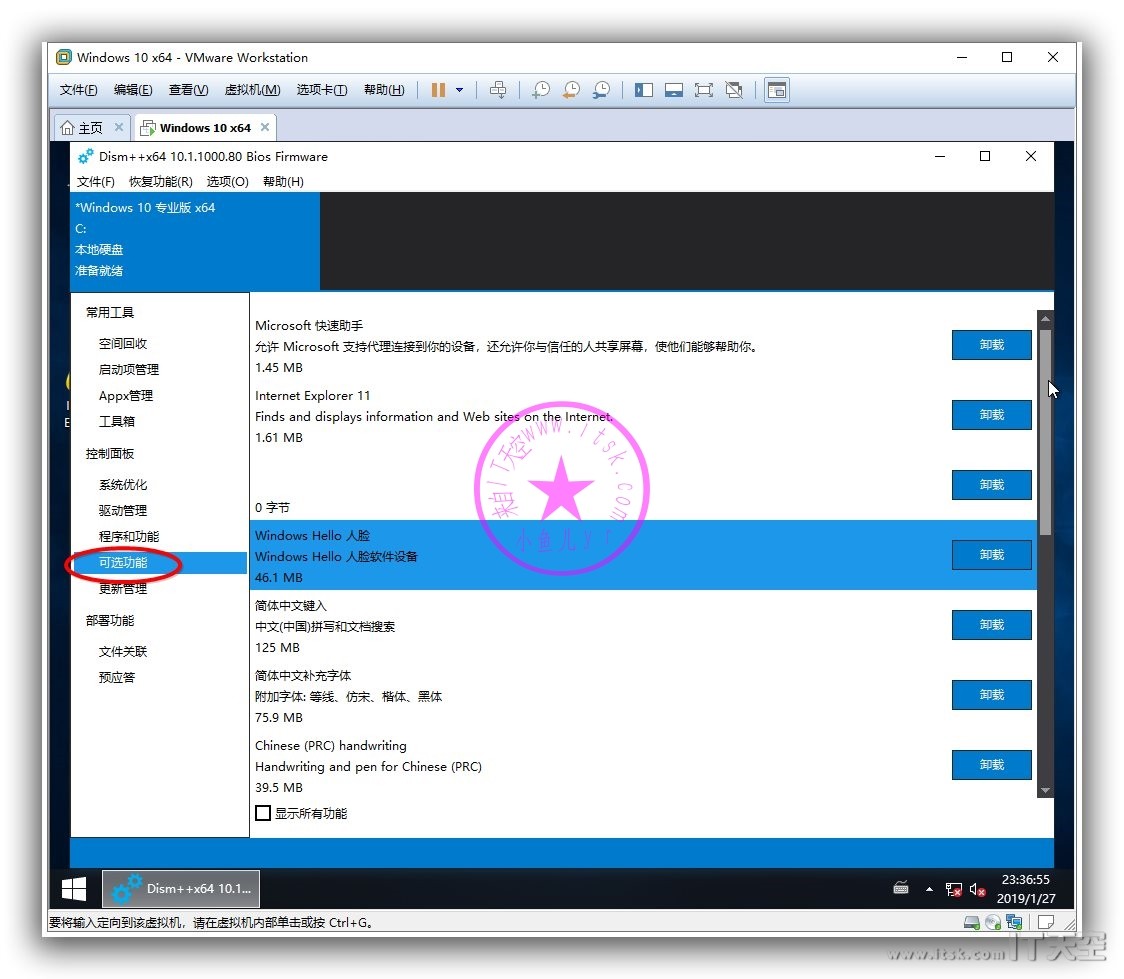Viewport: 1124px width, 979px height.
Task: Open the power options dropdown arrow
Action: tap(459, 90)
